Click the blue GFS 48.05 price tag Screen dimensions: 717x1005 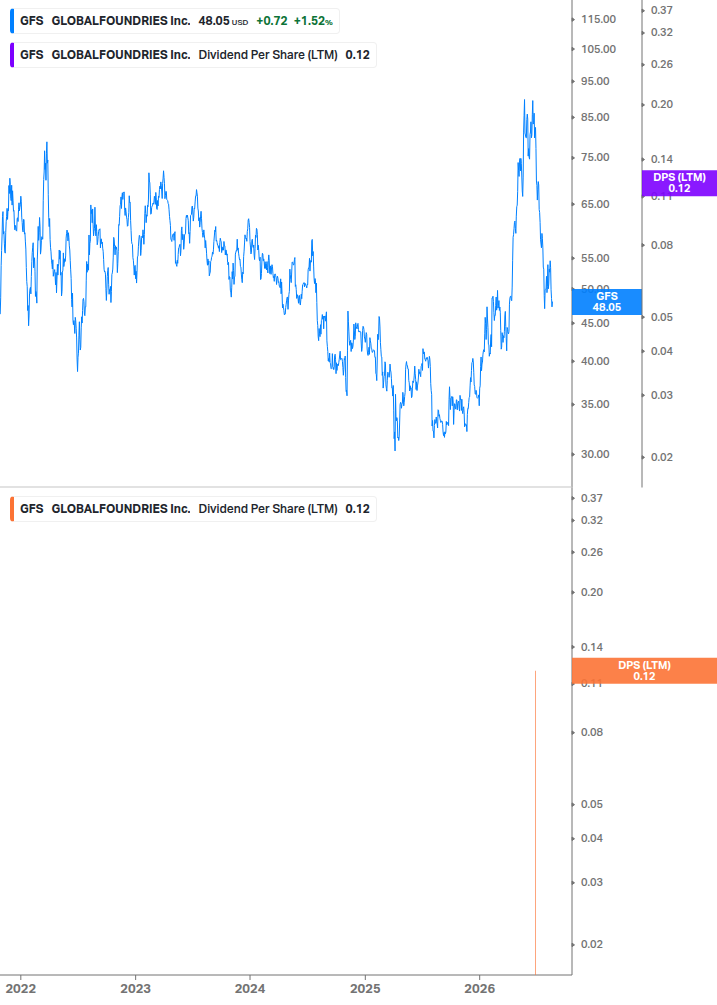tap(607, 302)
